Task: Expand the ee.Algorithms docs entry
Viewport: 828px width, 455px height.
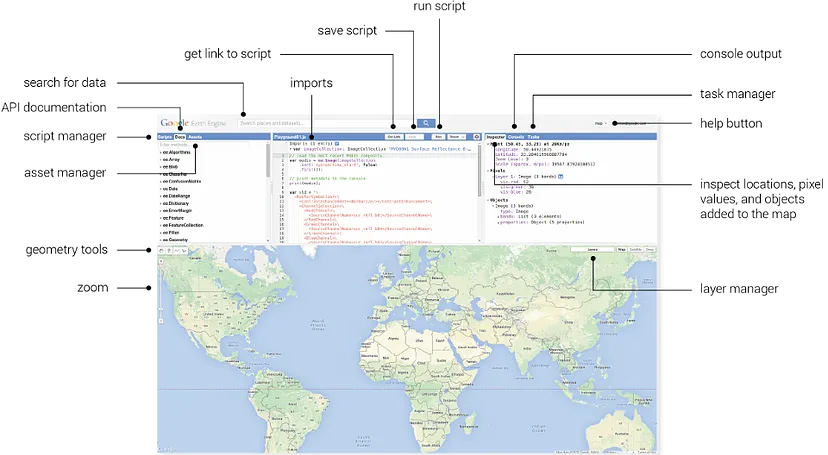Action: [x=175, y=152]
